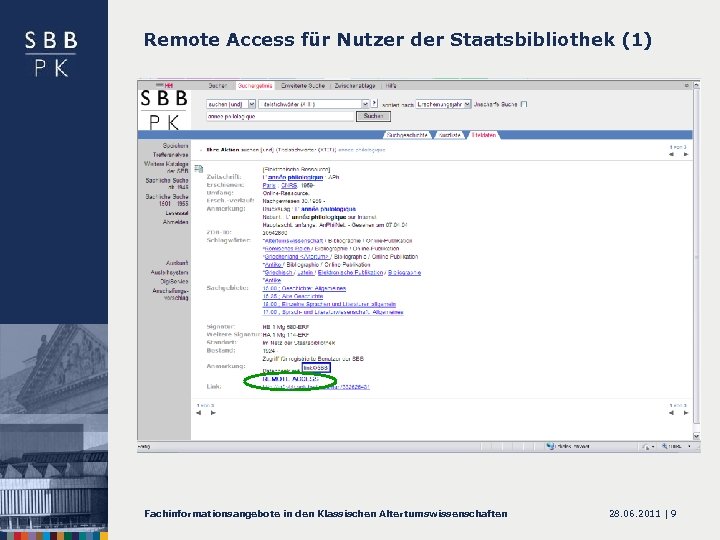Click the Paris publication place link
The image size is (720, 540).
click(x=269, y=186)
